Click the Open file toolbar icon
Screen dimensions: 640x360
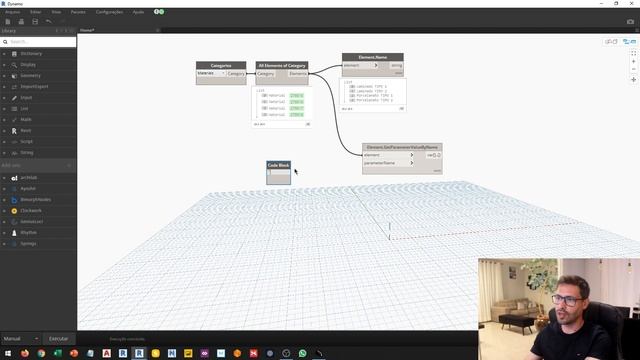[21, 22]
